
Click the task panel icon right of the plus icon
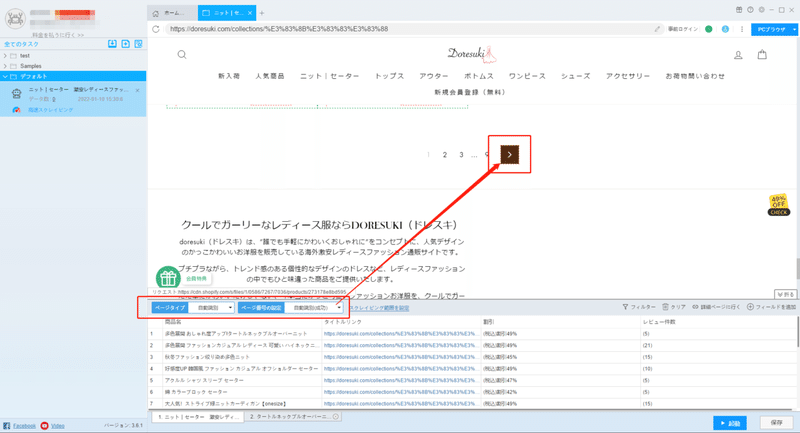pyautogui.click(x=138, y=44)
